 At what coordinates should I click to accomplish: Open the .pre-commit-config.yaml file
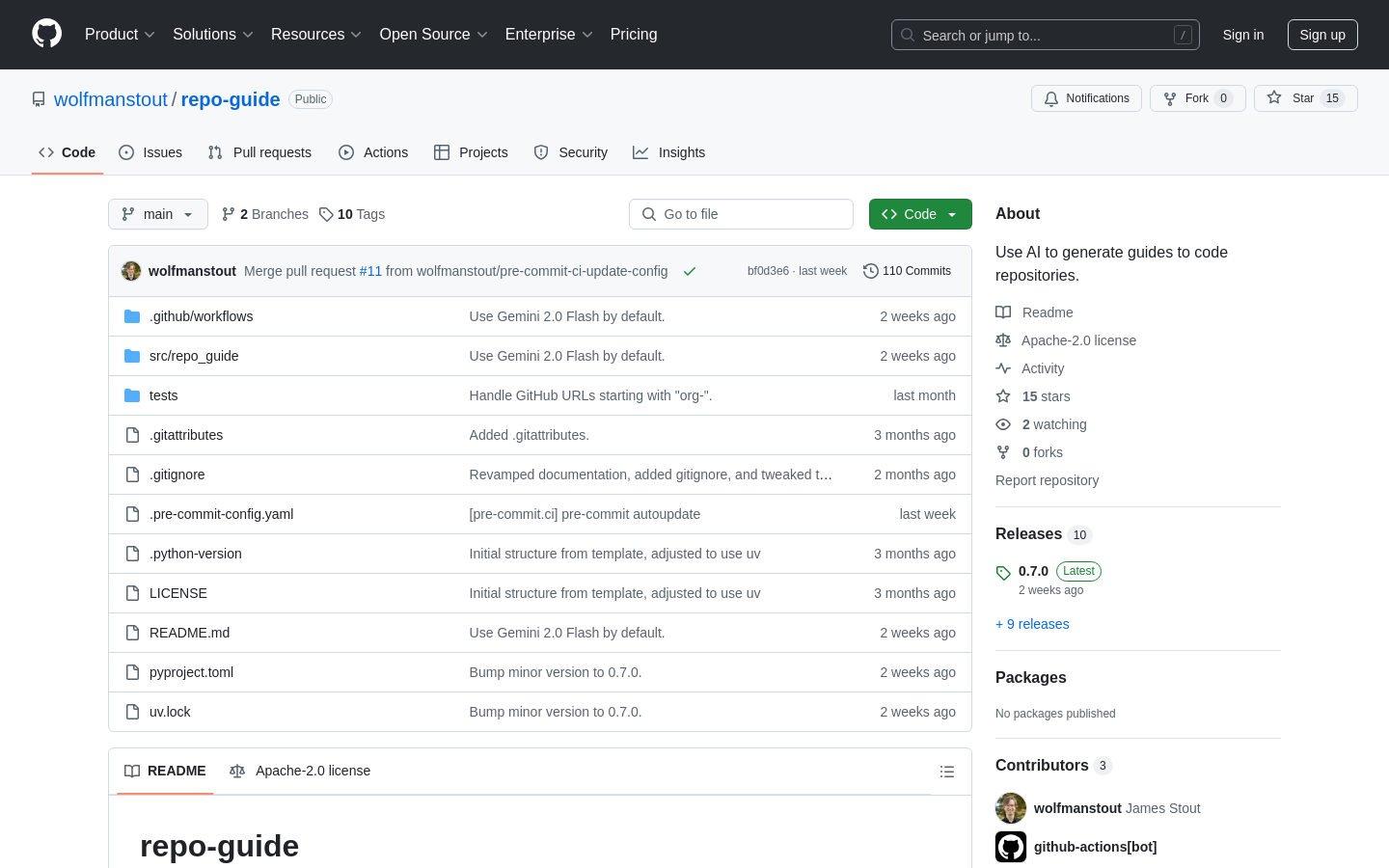tap(222, 514)
